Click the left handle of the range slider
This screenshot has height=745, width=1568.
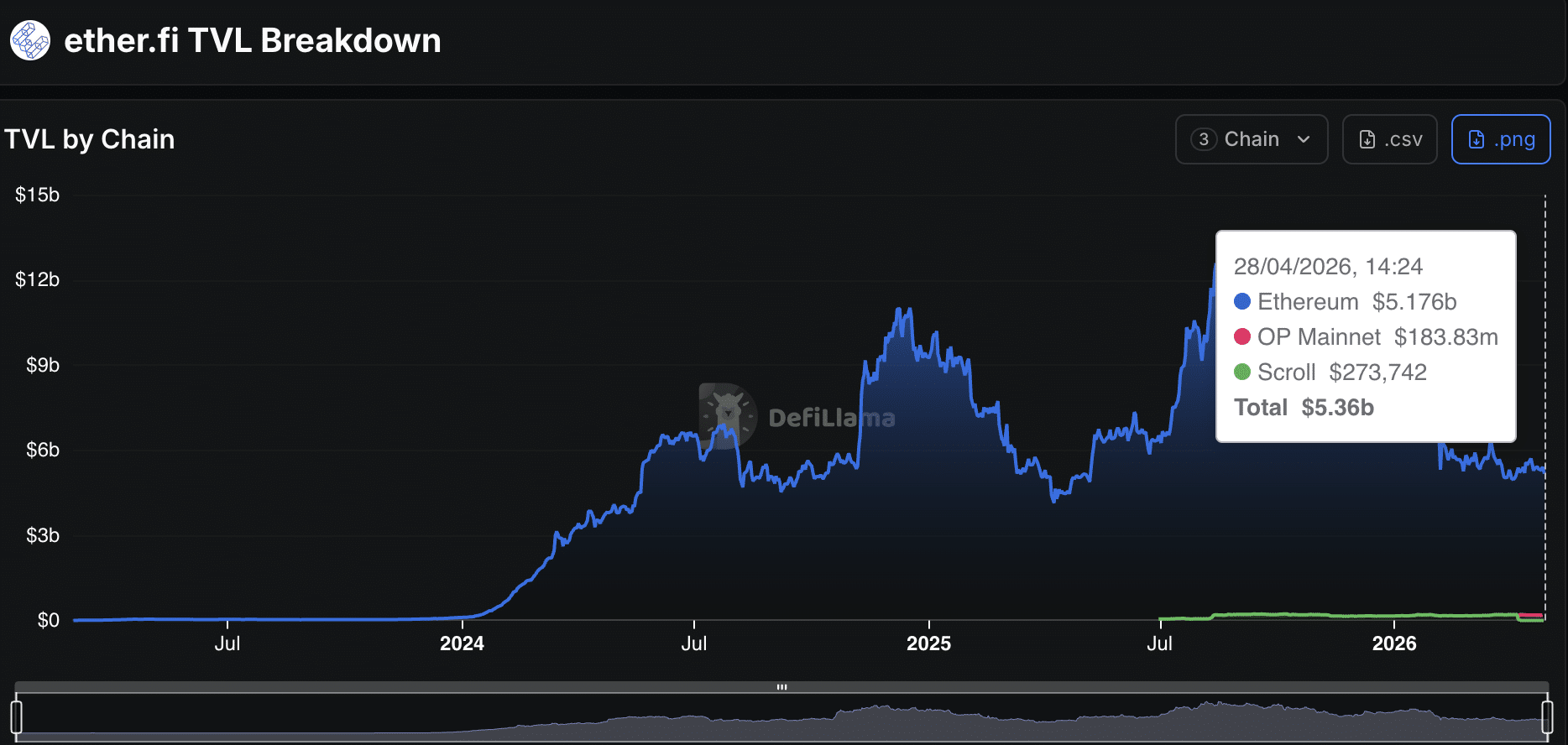click(17, 717)
